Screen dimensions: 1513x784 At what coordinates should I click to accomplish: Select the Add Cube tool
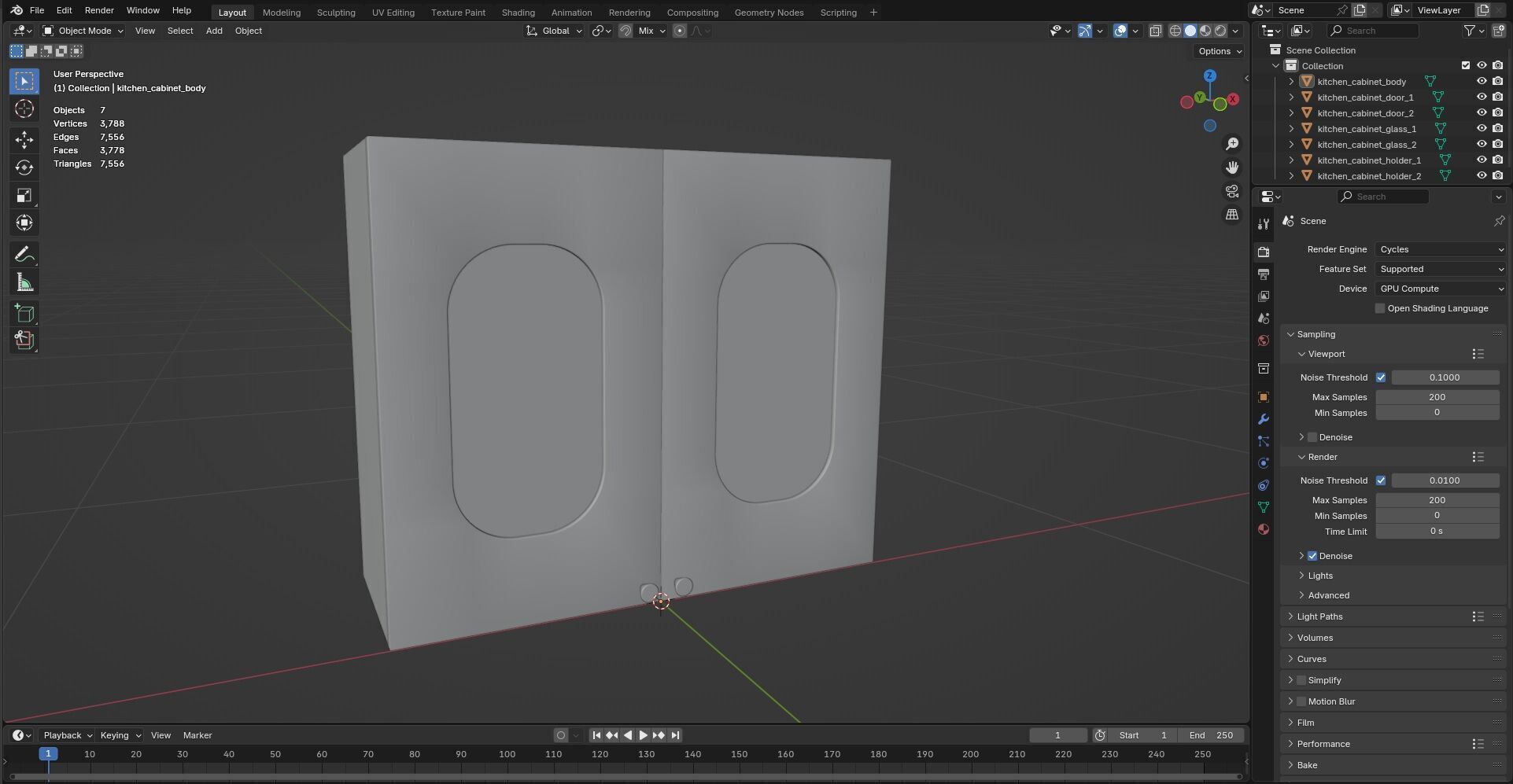coord(24,313)
